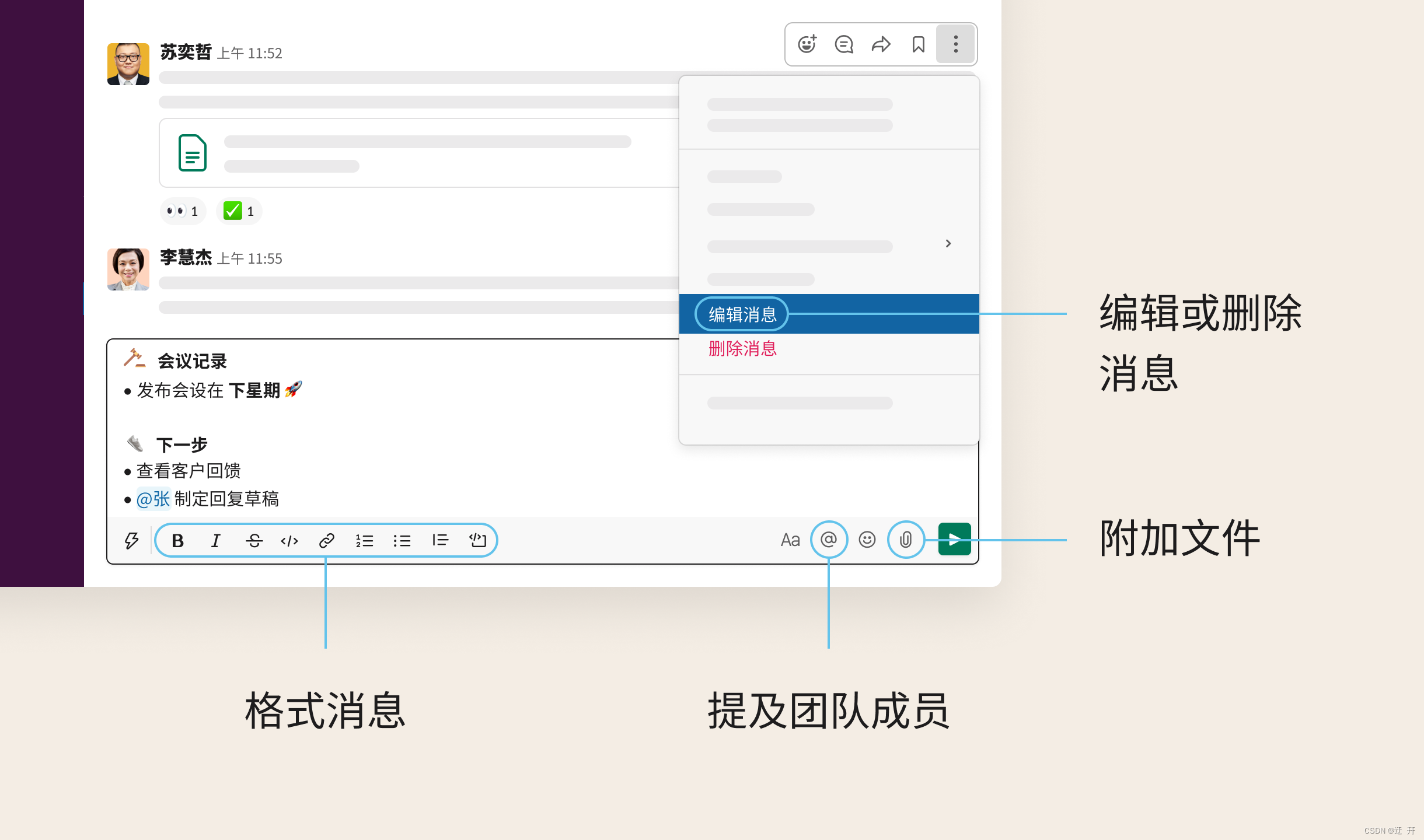Attach a file with the paperclip icon
Image resolution: width=1424 pixels, height=840 pixels.
tap(906, 540)
